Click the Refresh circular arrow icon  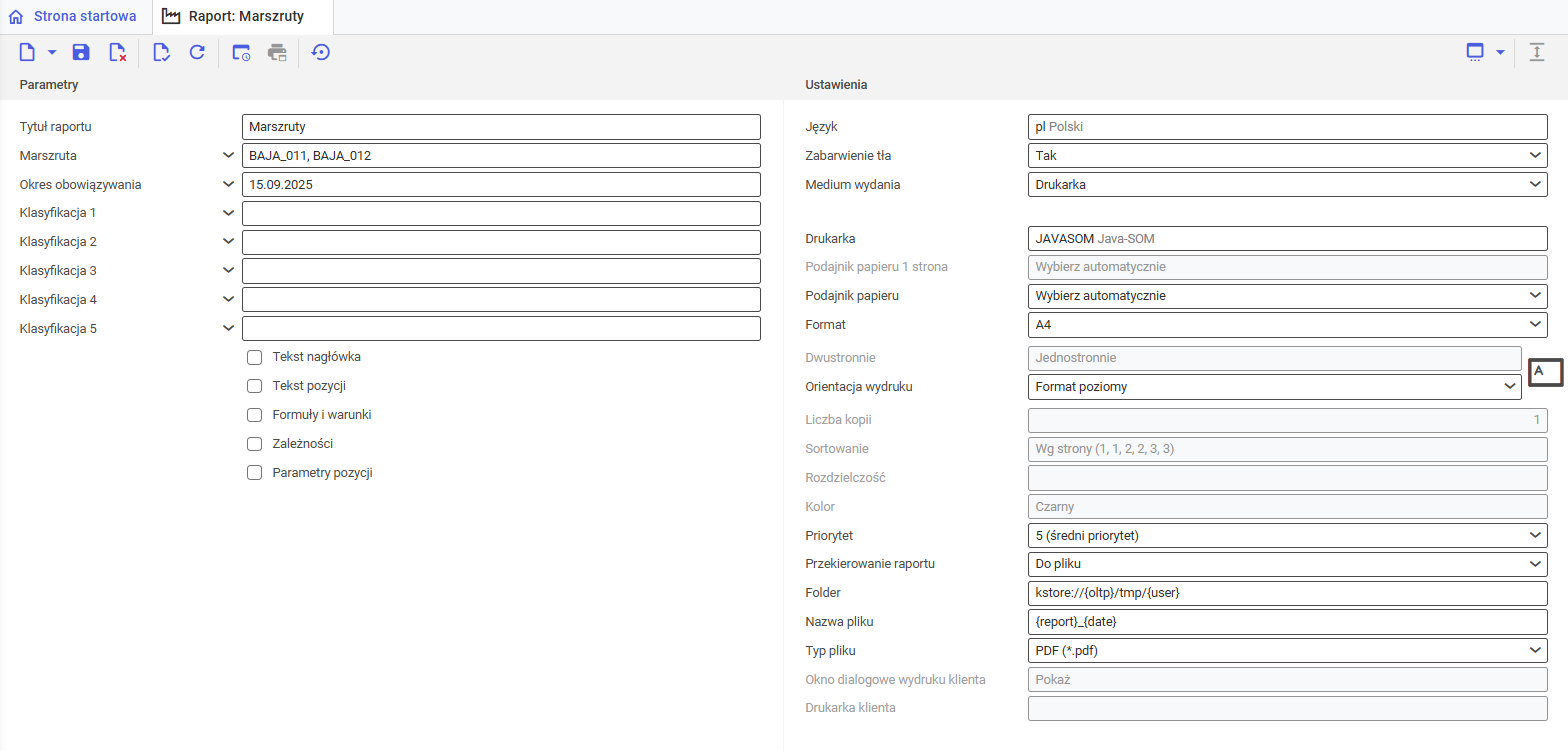click(x=197, y=52)
